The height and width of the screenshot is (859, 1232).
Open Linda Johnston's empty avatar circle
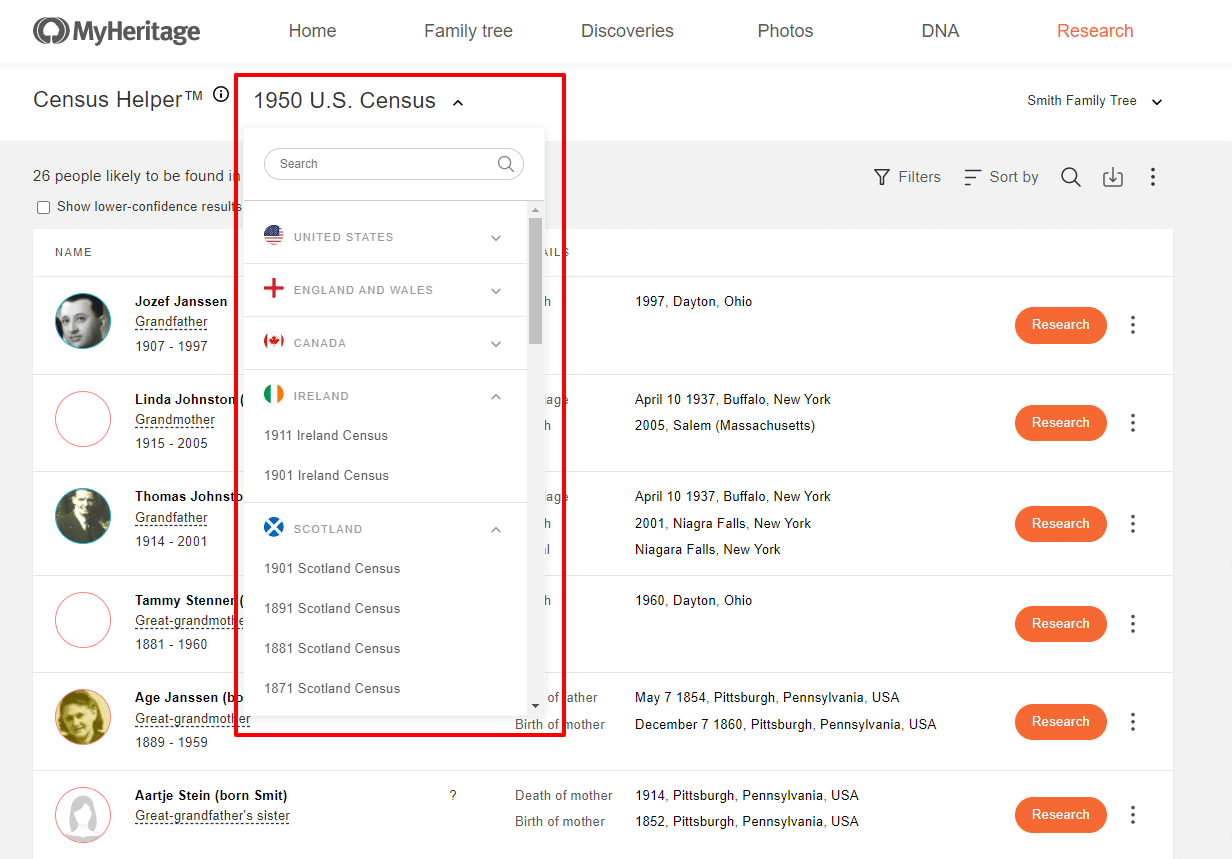pos(83,419)
